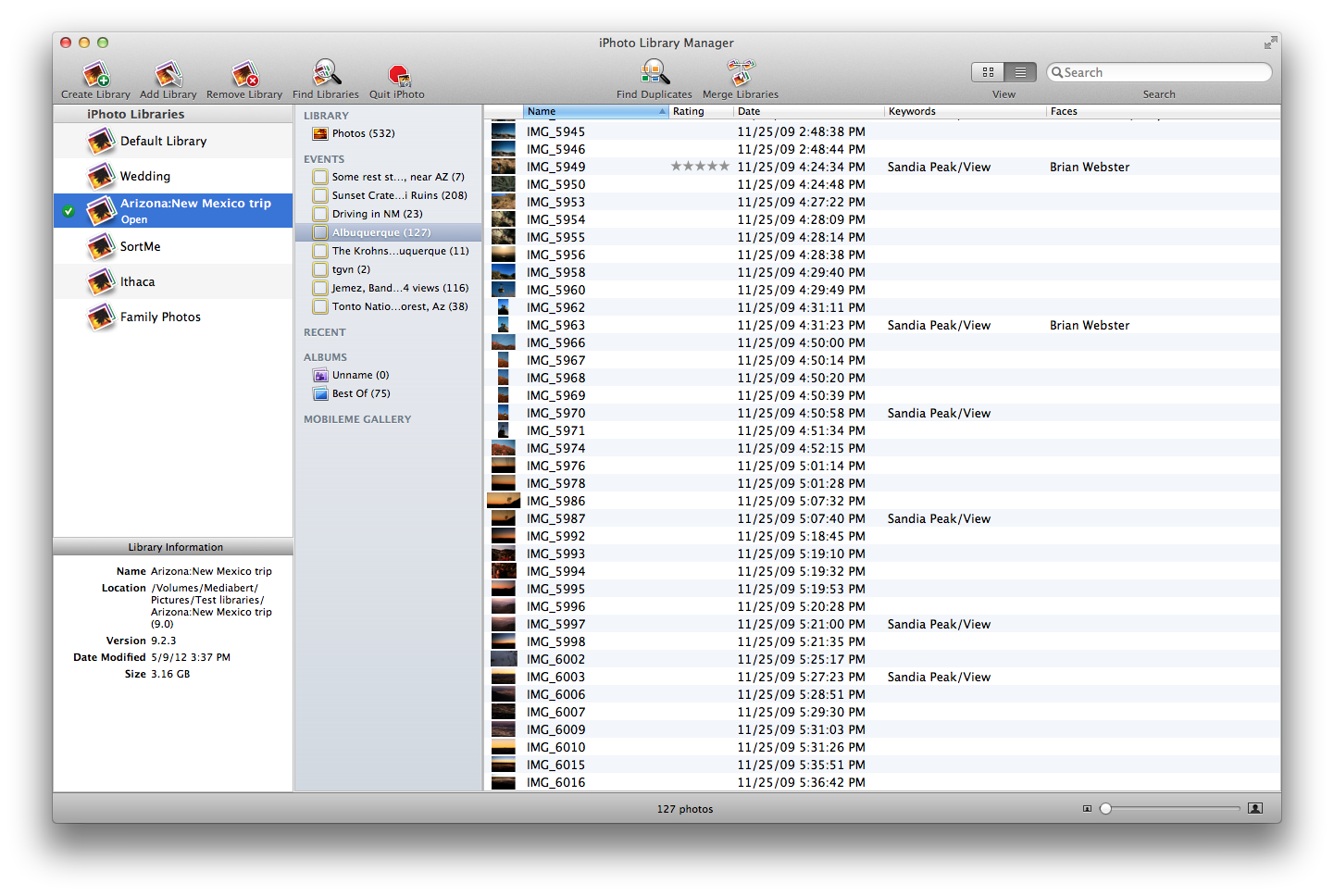The height and width of the screenshot is (896, 1334).
Task: Adjust the thumbnail size slider
Action: [1106, 808]
